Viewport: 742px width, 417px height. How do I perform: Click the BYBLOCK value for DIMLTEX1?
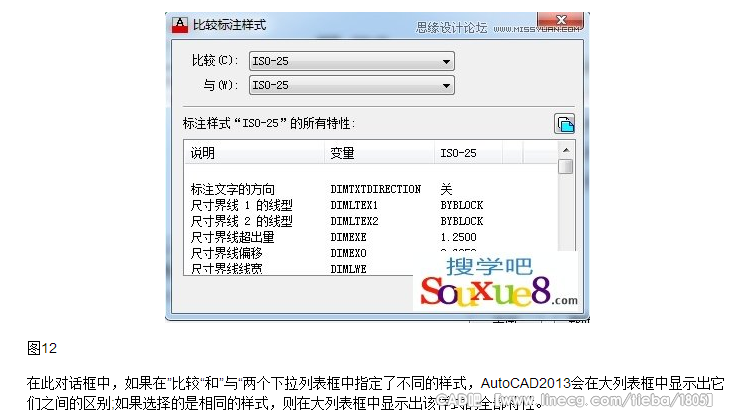[x=462, y=205]
